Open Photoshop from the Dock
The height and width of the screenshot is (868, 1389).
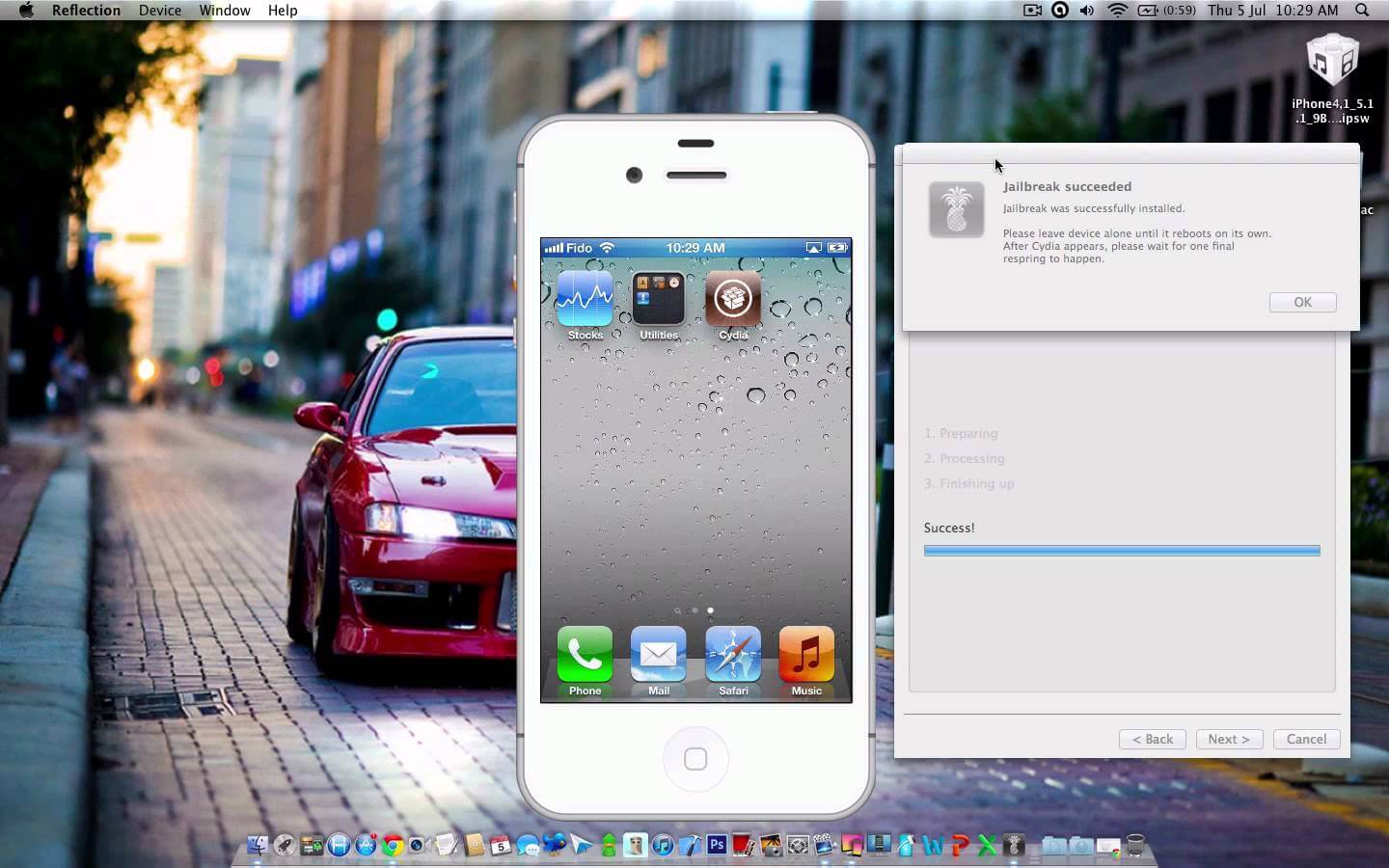(717, 845)
